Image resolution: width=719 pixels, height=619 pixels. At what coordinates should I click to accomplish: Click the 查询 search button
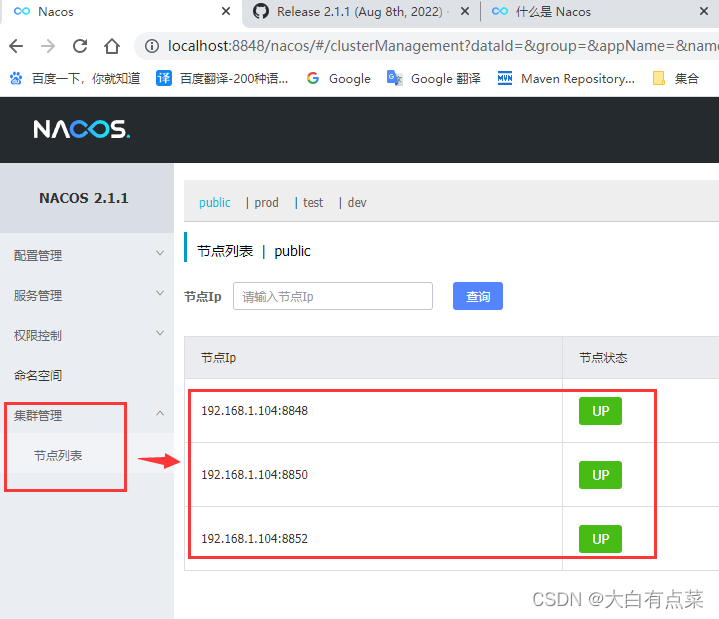click(x=478, y=296)
